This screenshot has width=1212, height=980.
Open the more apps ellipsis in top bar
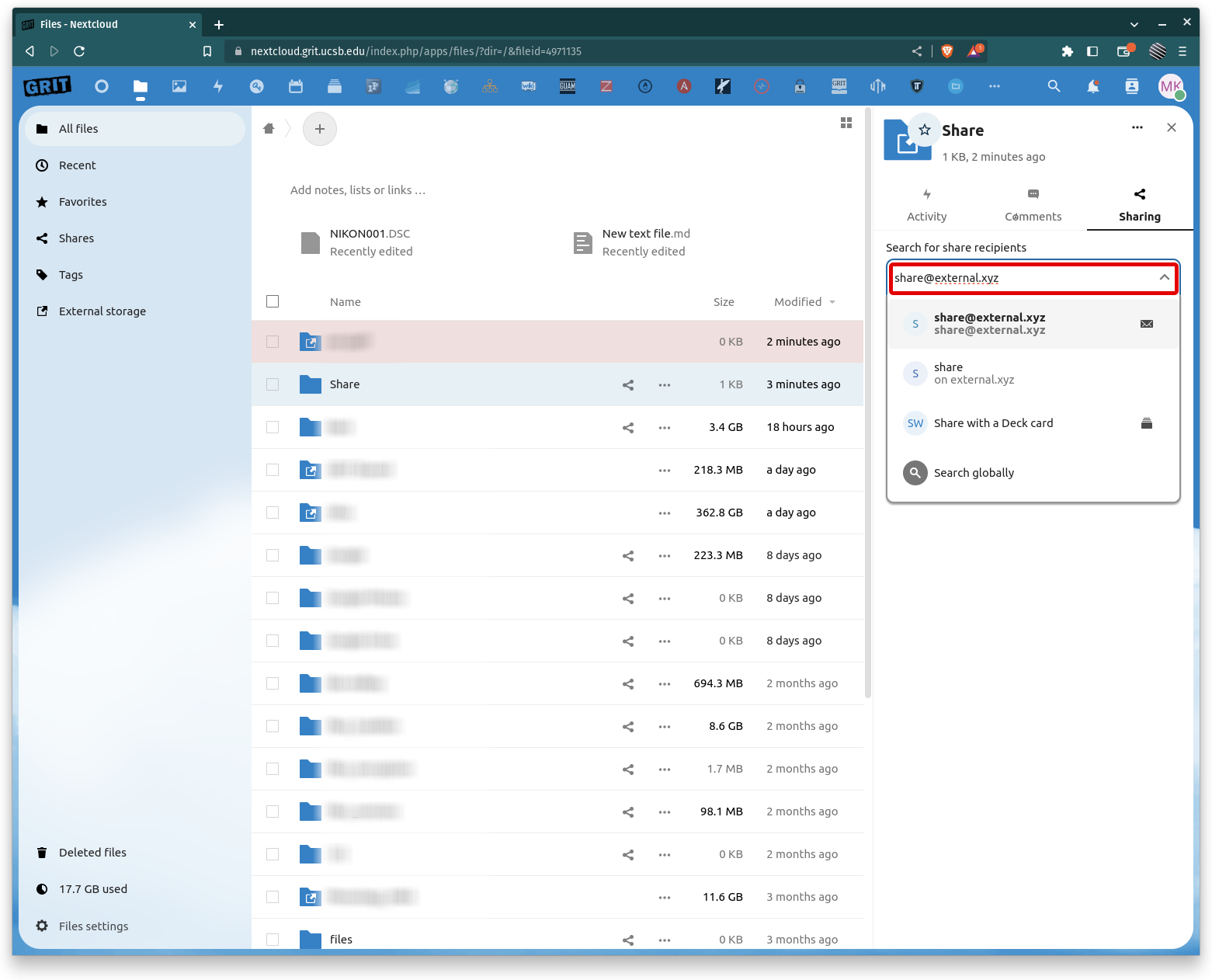(x=995, y=86)
